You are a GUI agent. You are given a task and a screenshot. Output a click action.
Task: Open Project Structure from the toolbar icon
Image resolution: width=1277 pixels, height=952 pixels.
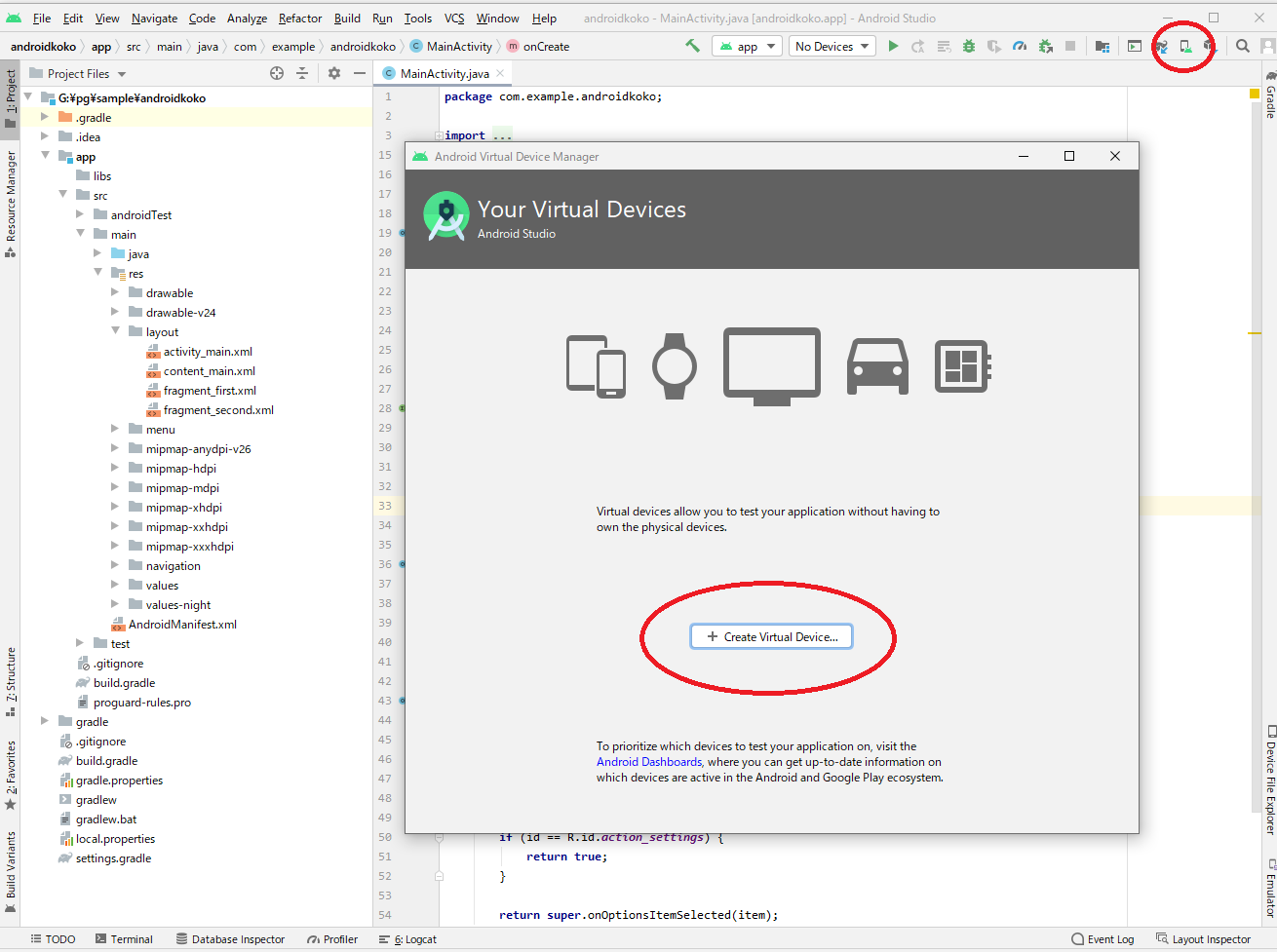click(1102, 46)
